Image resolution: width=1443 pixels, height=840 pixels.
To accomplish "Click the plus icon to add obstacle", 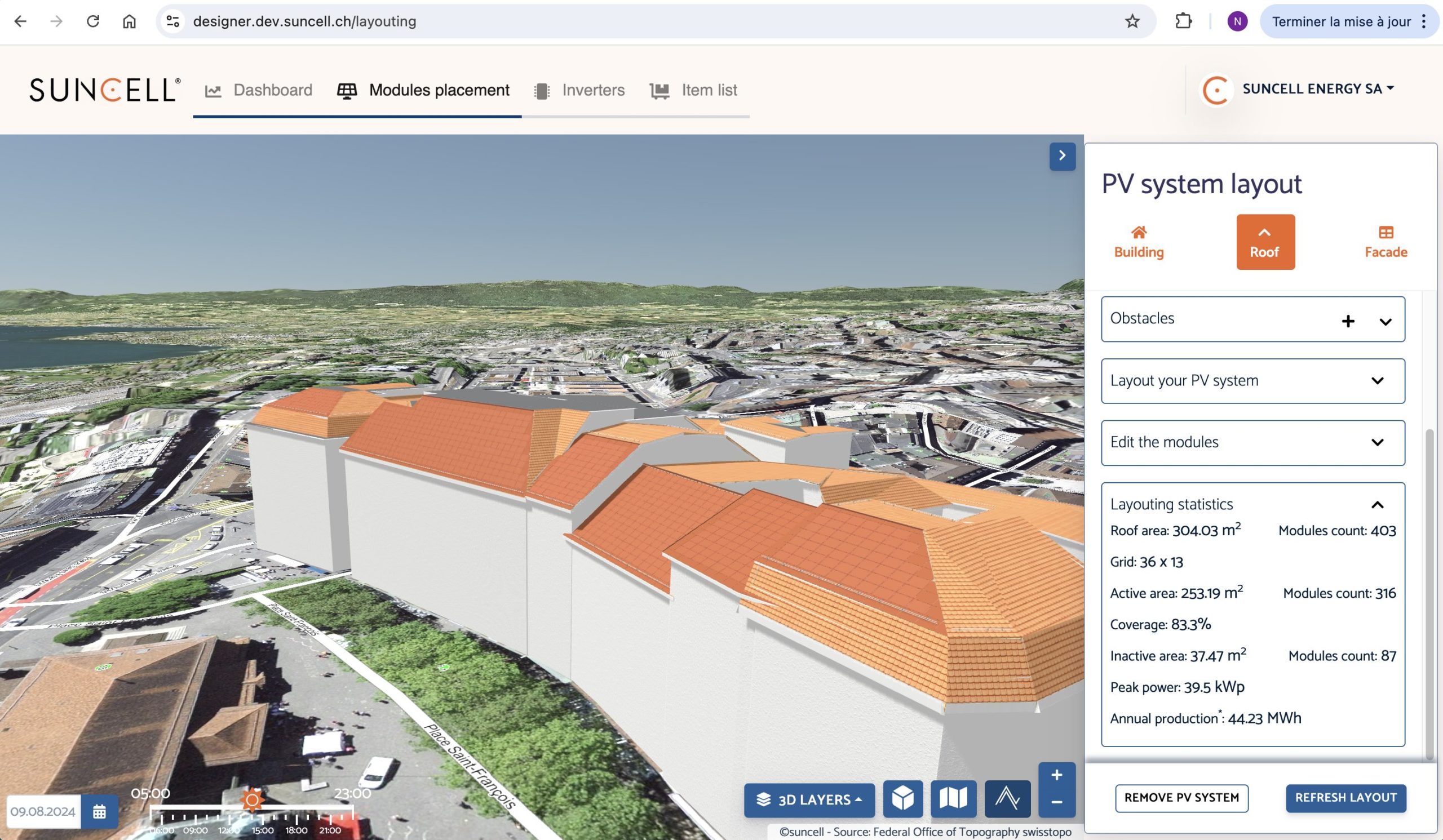I will coord(1348,321).
